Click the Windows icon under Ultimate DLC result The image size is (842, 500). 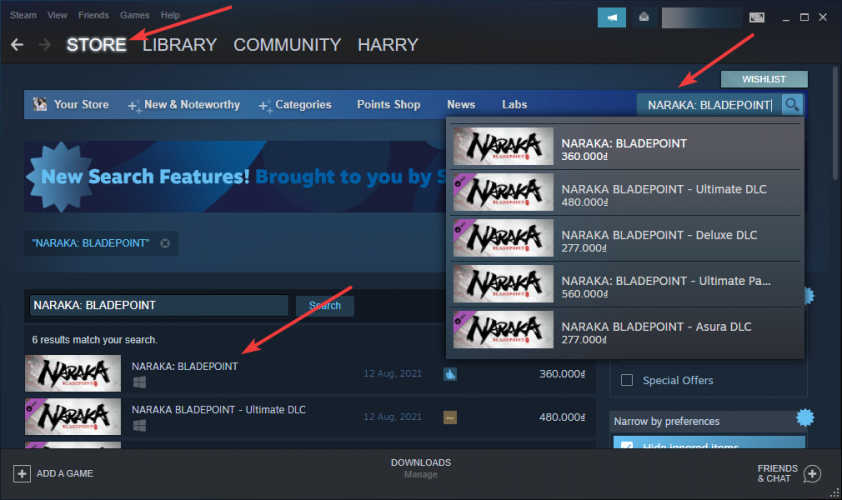click(x=139, y=425)
